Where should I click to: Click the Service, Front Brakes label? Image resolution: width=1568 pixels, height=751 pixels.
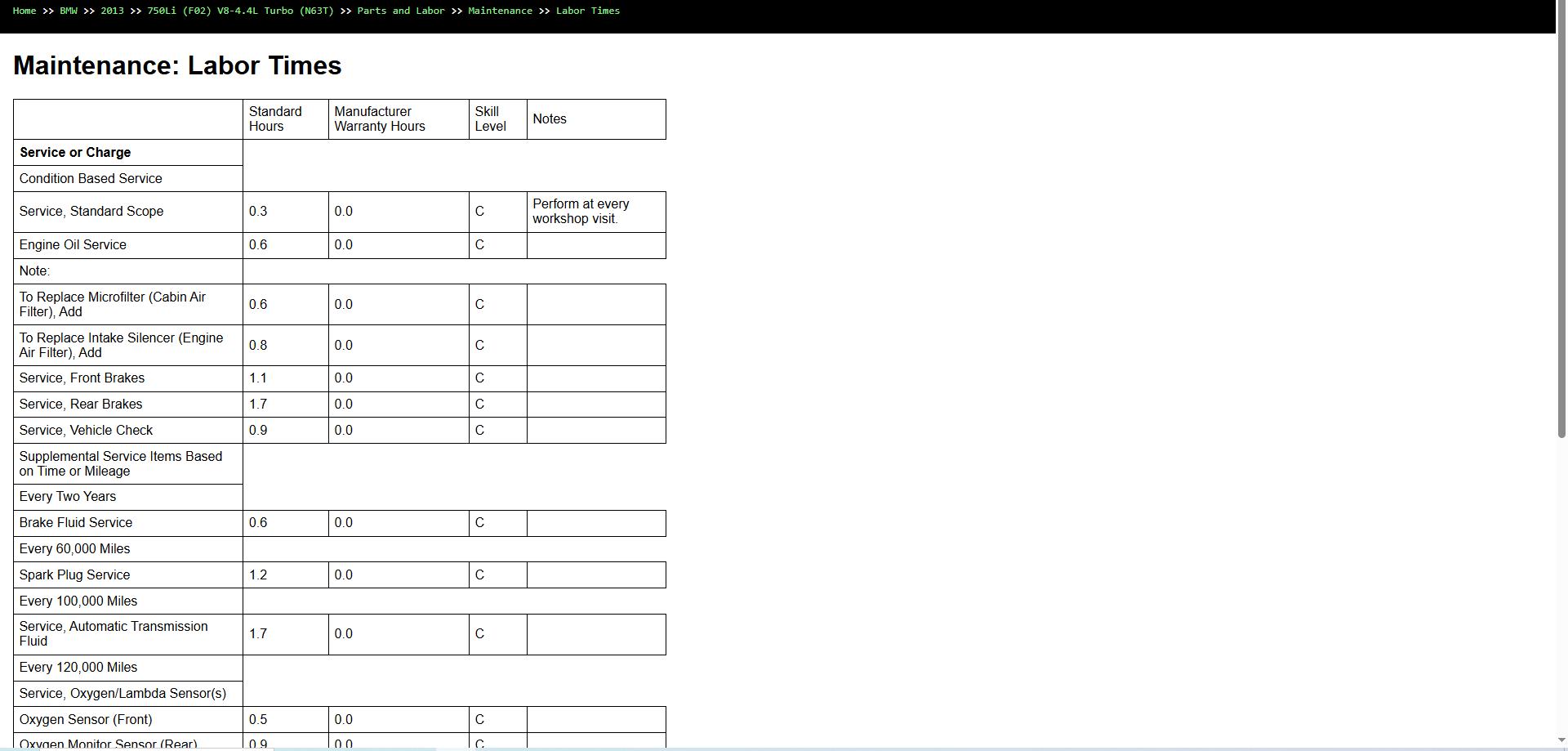point(82,378)
